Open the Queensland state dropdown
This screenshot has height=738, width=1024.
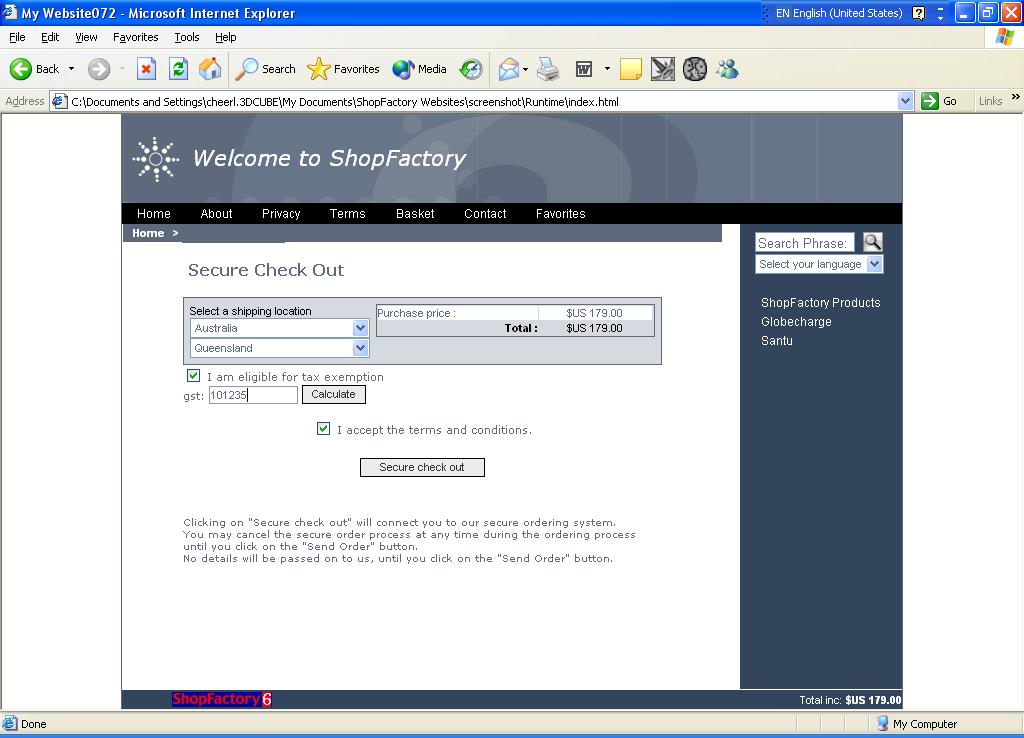tap(361, 348)
